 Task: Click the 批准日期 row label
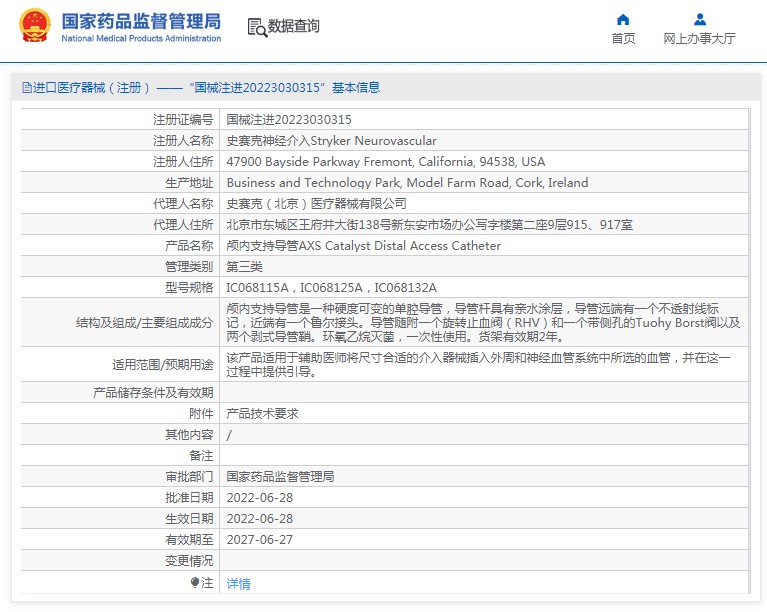click(189, 498)
